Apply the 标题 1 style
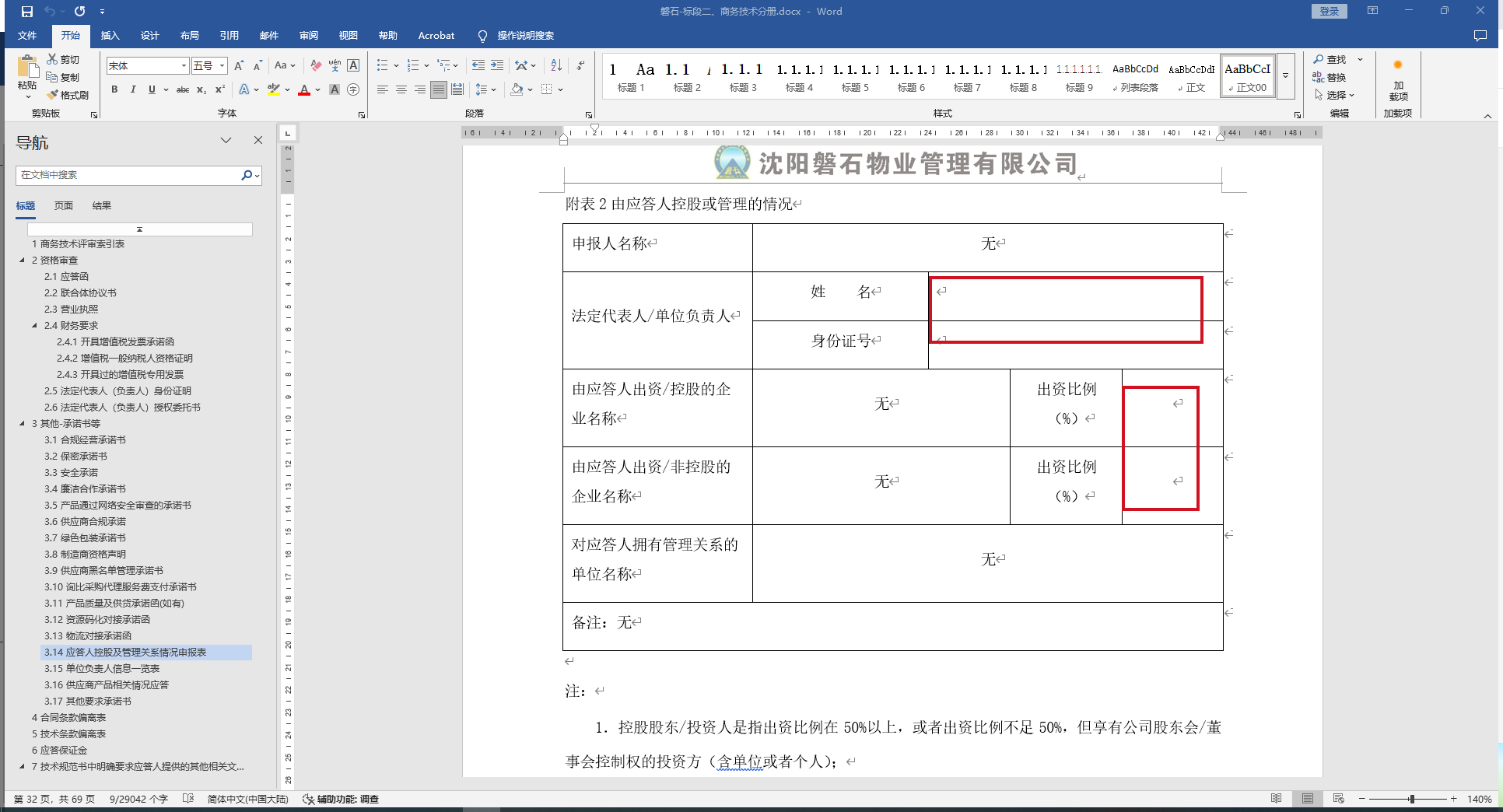This screenshot has width=1503, height=812. [x=631, y=76]
